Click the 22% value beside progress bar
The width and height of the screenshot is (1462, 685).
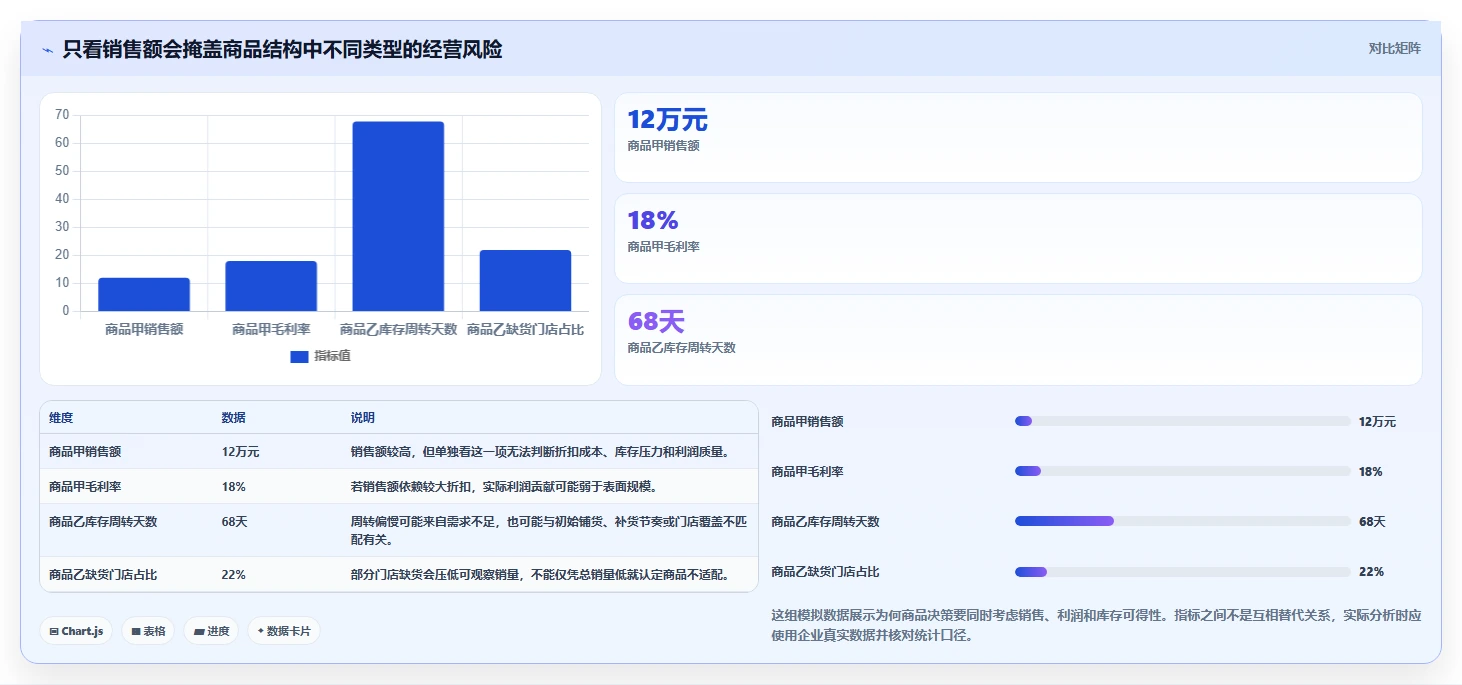[x=1371, y=572]
